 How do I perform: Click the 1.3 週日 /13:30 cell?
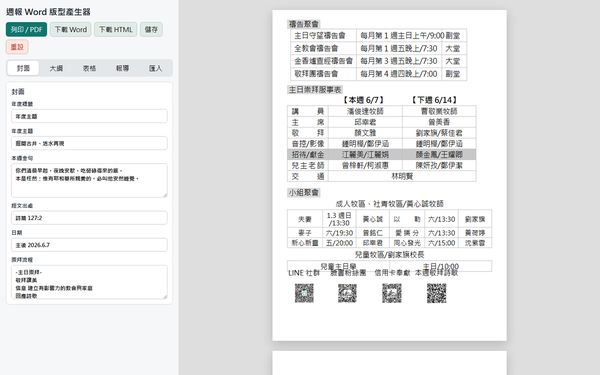pos(339,219)
